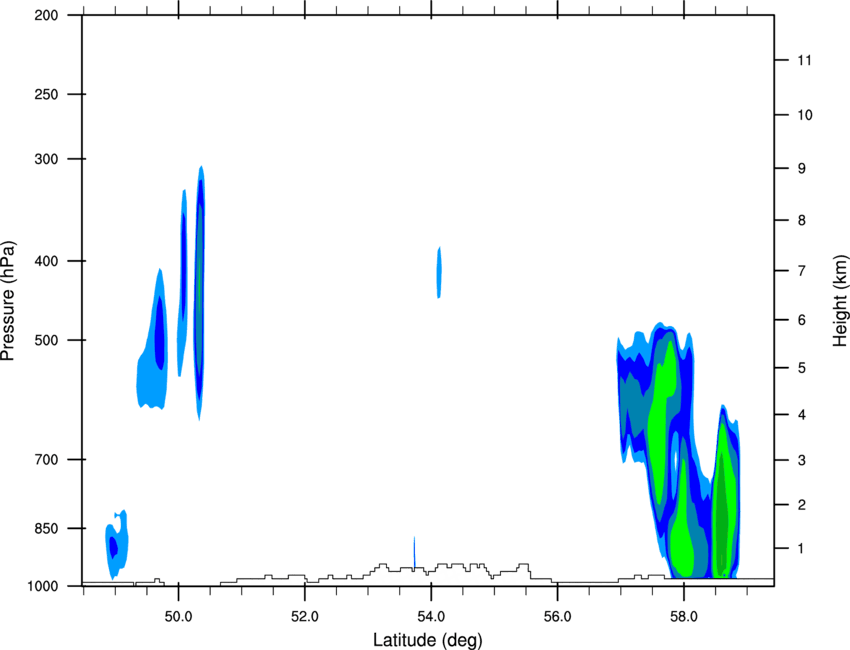Click the "Height (km)" axis title

(x=841, y=301)
